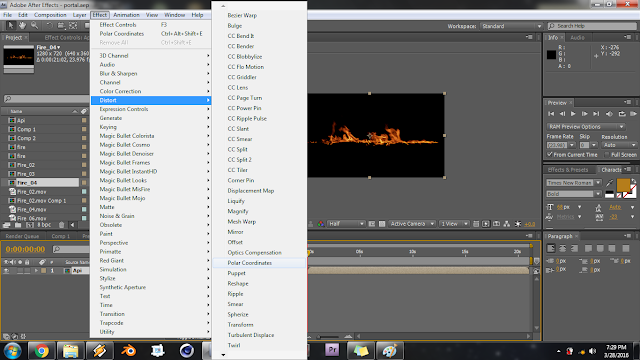Align paragraph text right
This screenshot has height=360, width=640.
click(574, 248)
